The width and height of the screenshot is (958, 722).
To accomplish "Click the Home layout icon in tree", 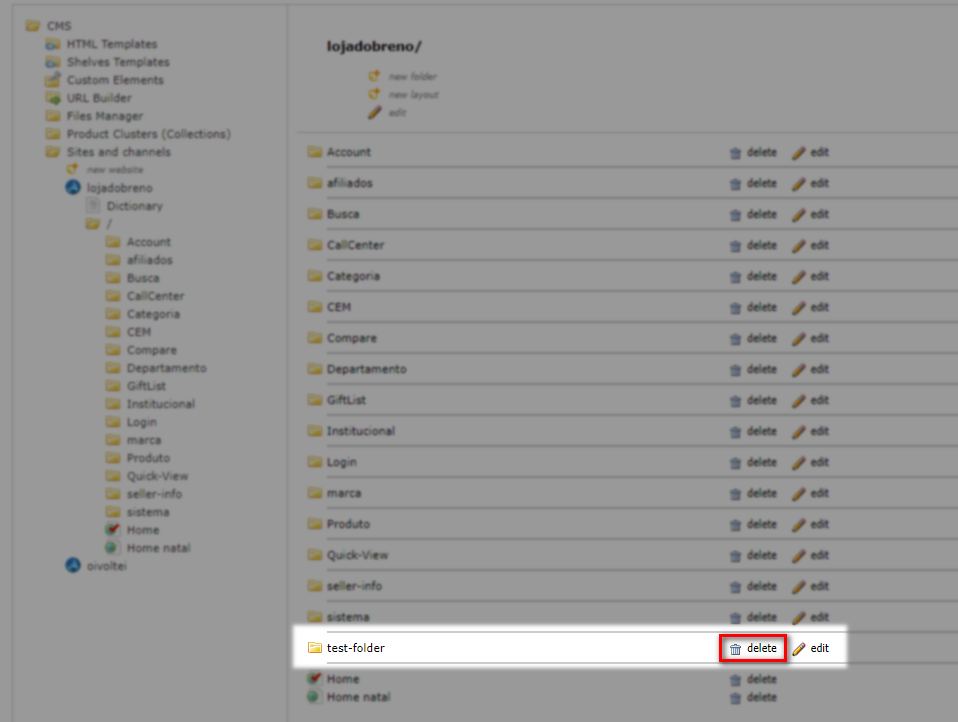I will click(112, 530).
